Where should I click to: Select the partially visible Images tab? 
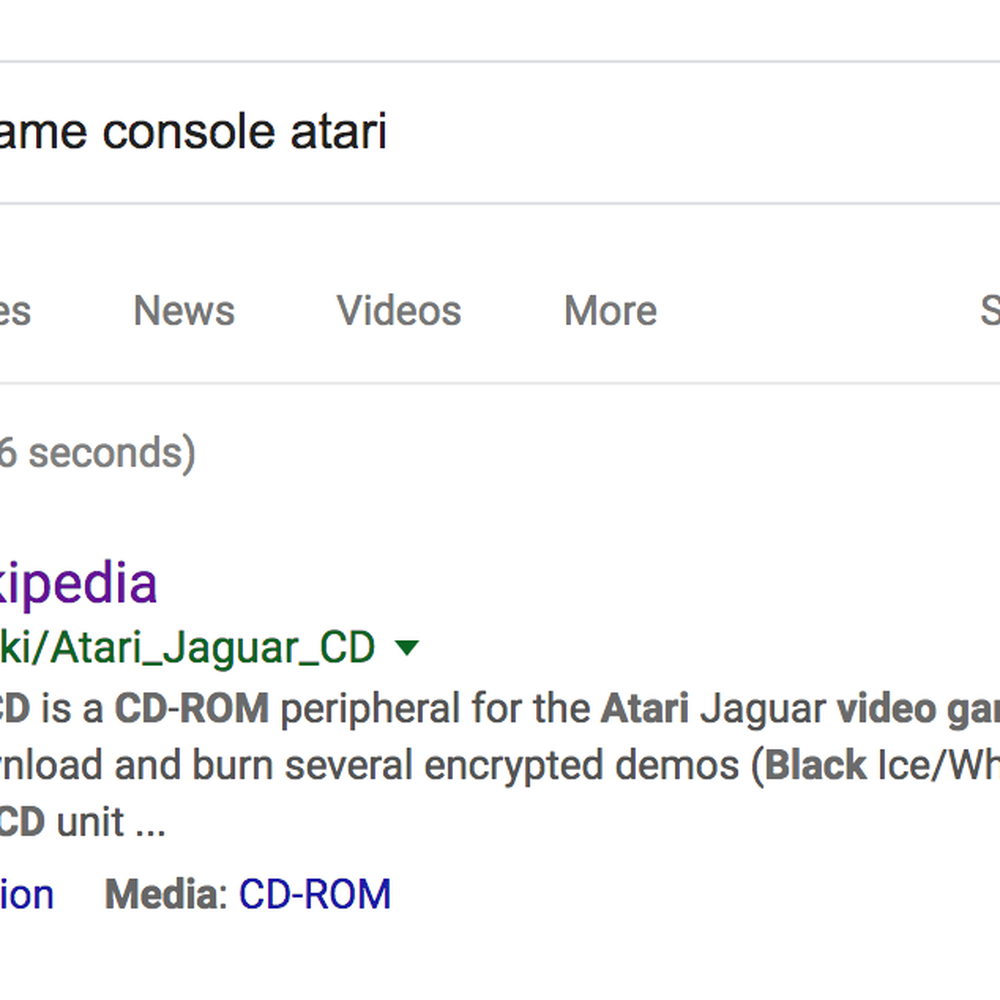coord(15,311)
